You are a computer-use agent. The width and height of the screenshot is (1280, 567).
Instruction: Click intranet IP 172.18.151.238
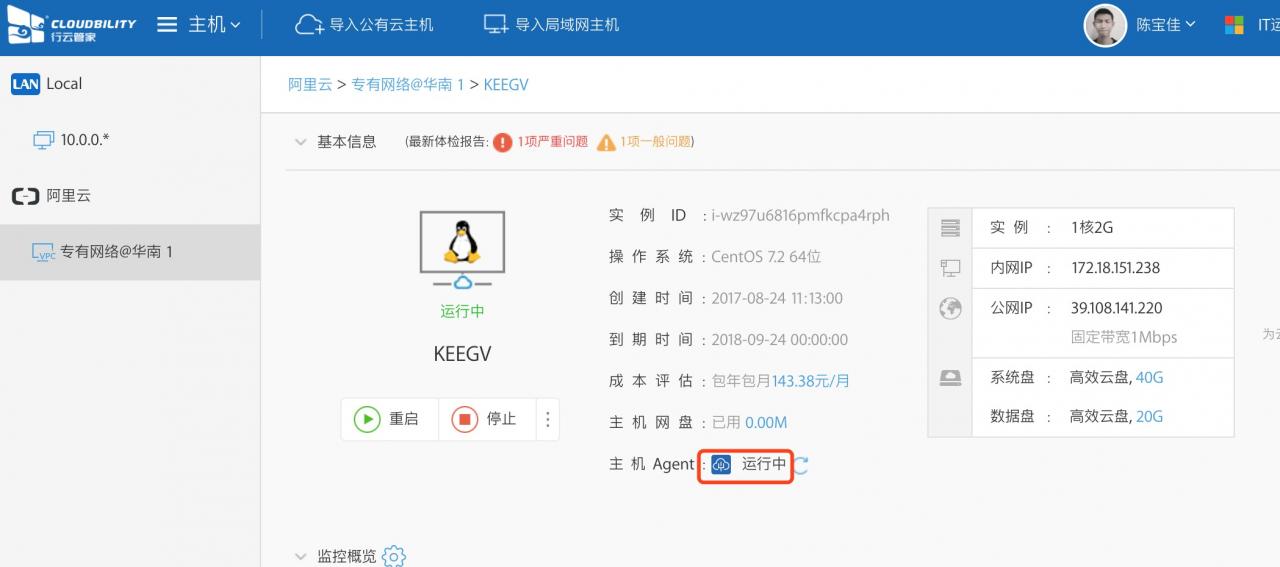coord(1116,268)
